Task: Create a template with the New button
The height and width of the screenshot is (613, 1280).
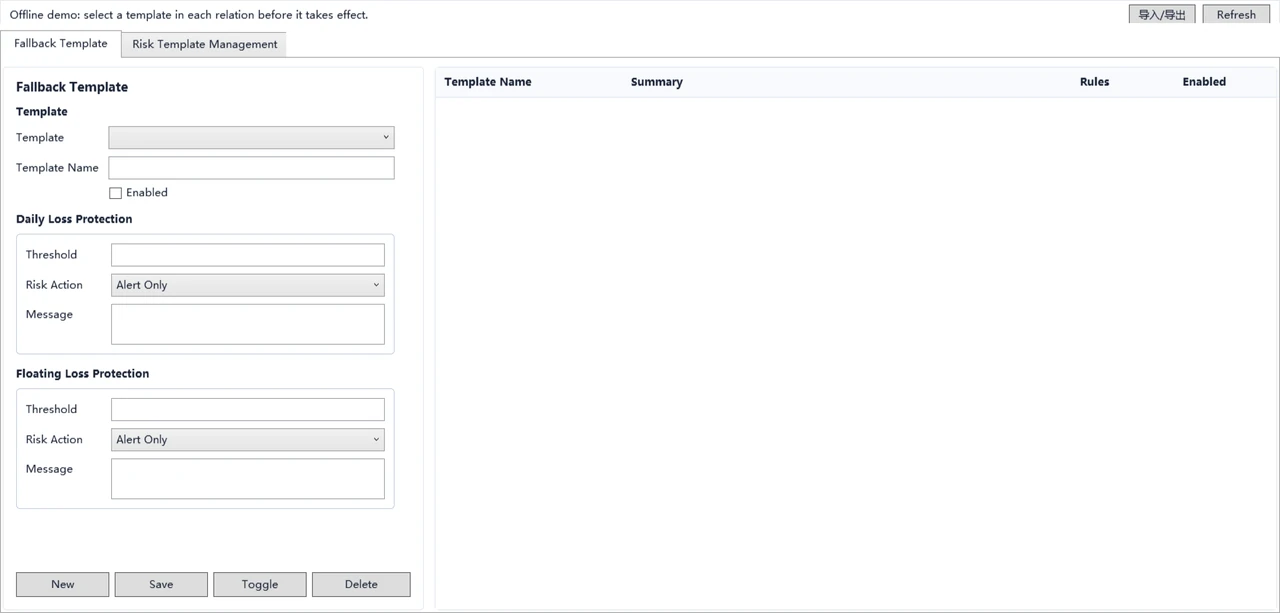Action: point(62,584)
